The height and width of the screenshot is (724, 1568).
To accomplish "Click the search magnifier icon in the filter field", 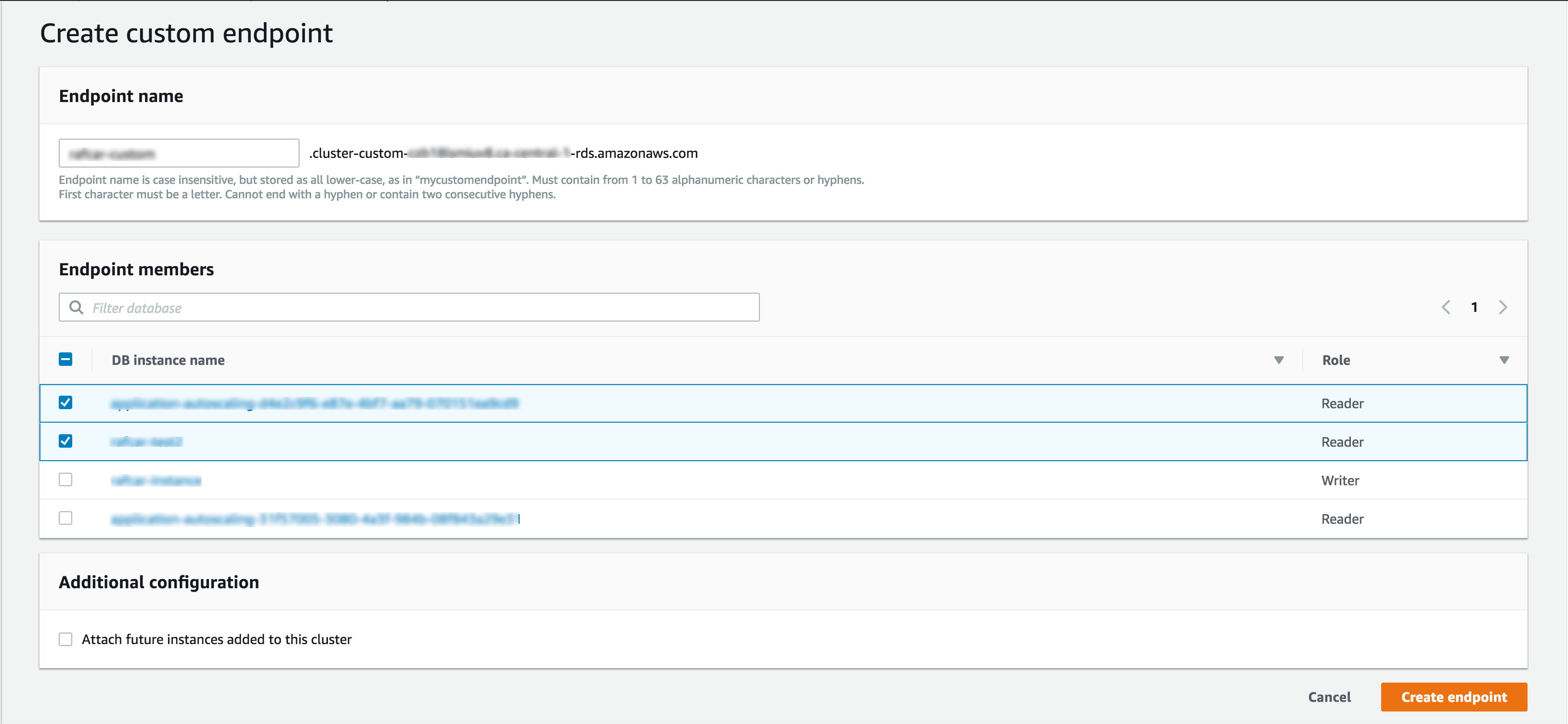I will coord(76,307).
